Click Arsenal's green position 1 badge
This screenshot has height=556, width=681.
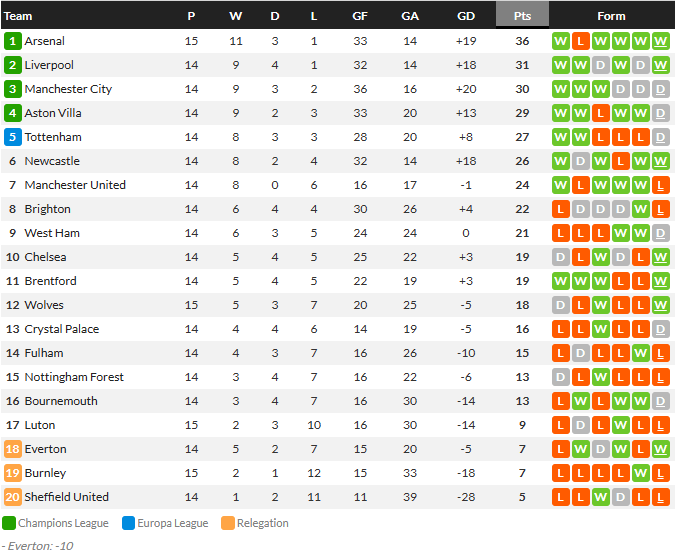[x=12, y=41]
